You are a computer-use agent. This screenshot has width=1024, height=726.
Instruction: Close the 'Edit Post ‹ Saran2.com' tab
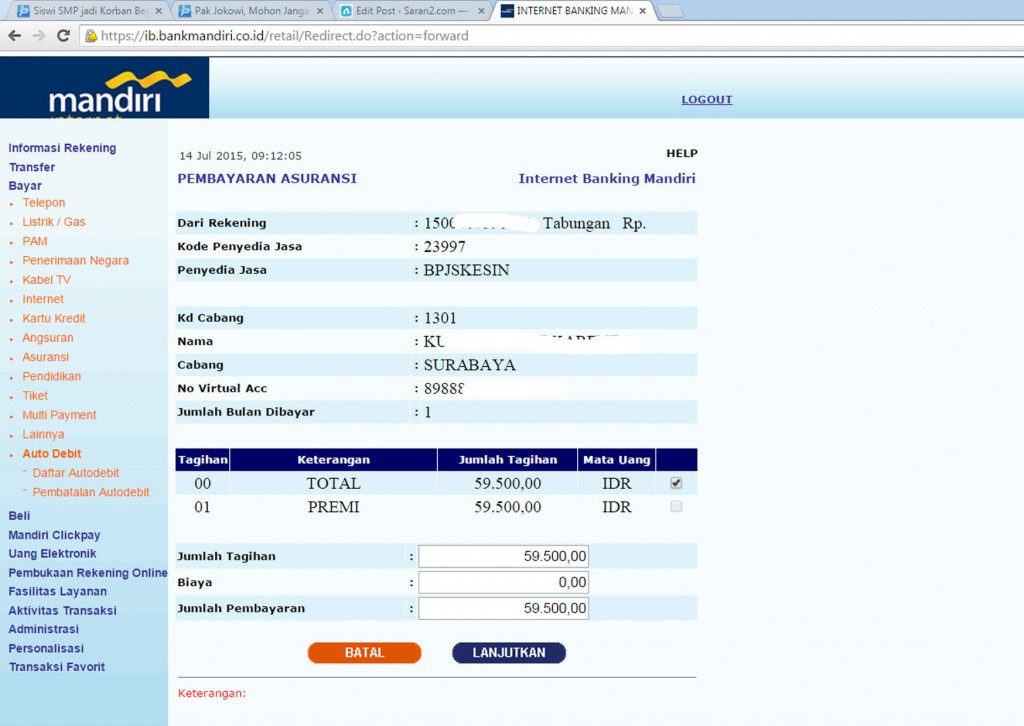[x=481, y=11]
